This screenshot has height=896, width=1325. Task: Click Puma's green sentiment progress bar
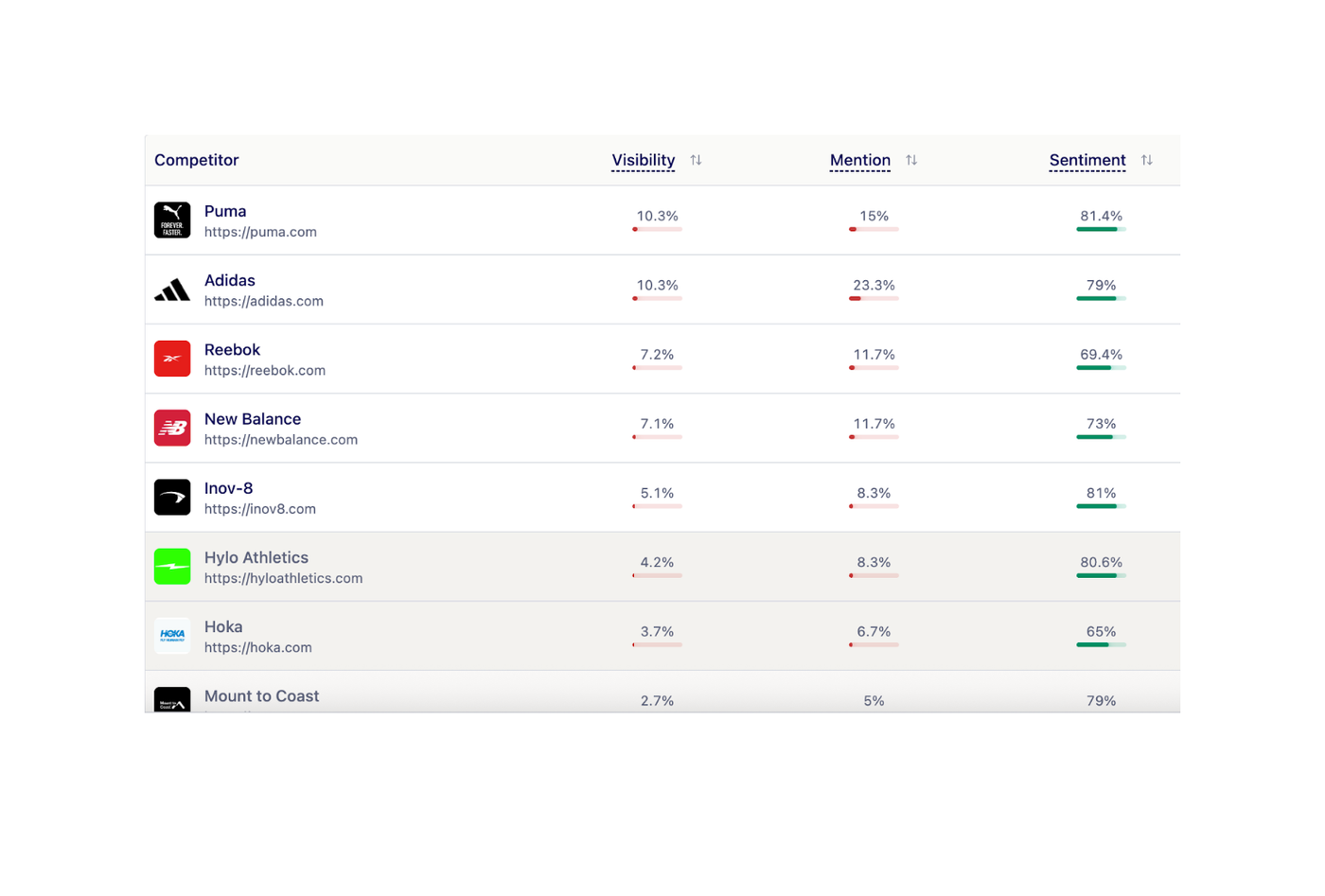tap(1101, 229)
